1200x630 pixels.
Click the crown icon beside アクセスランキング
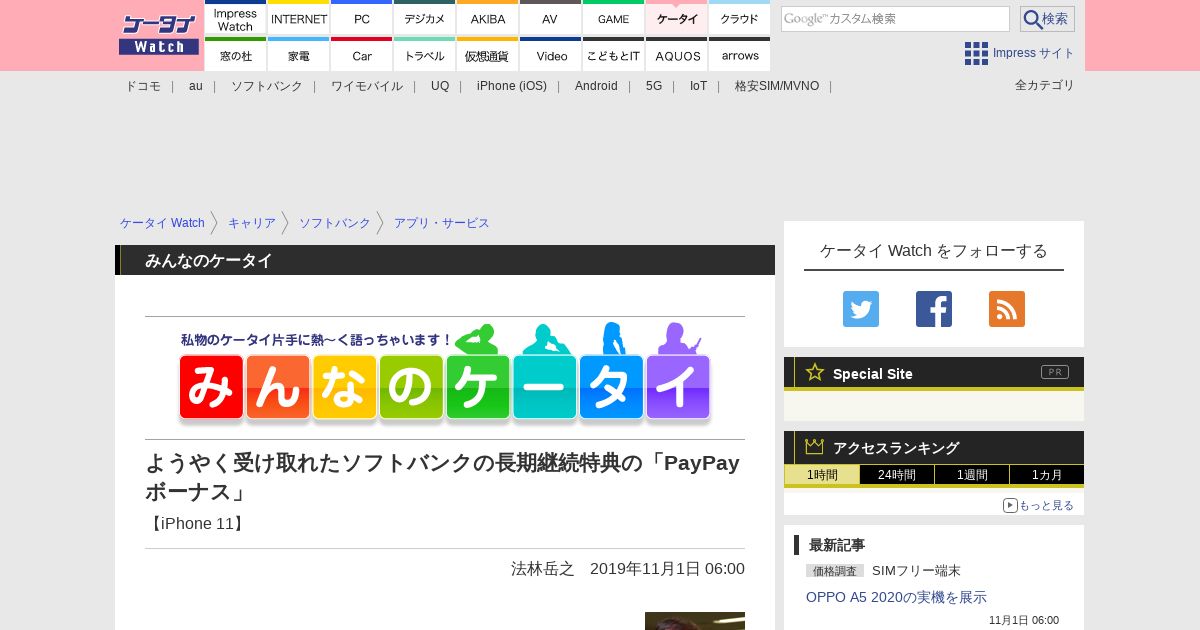coord(814,447)
